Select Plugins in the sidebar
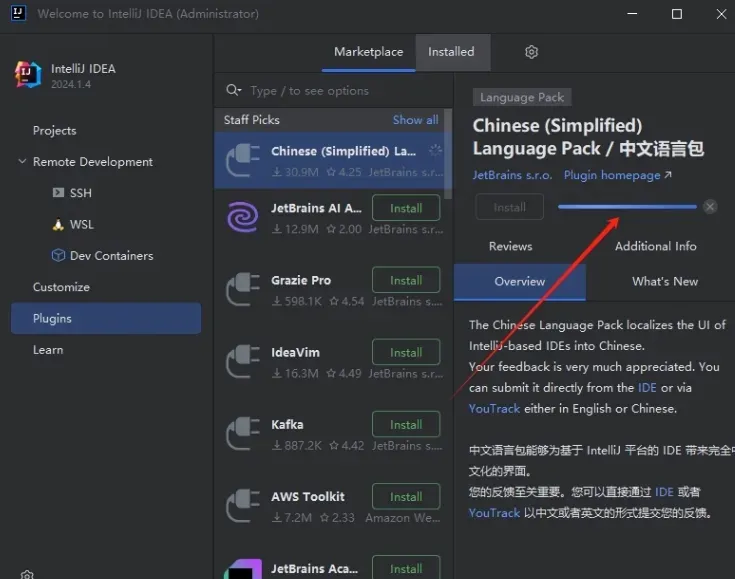 pos(106,318)
